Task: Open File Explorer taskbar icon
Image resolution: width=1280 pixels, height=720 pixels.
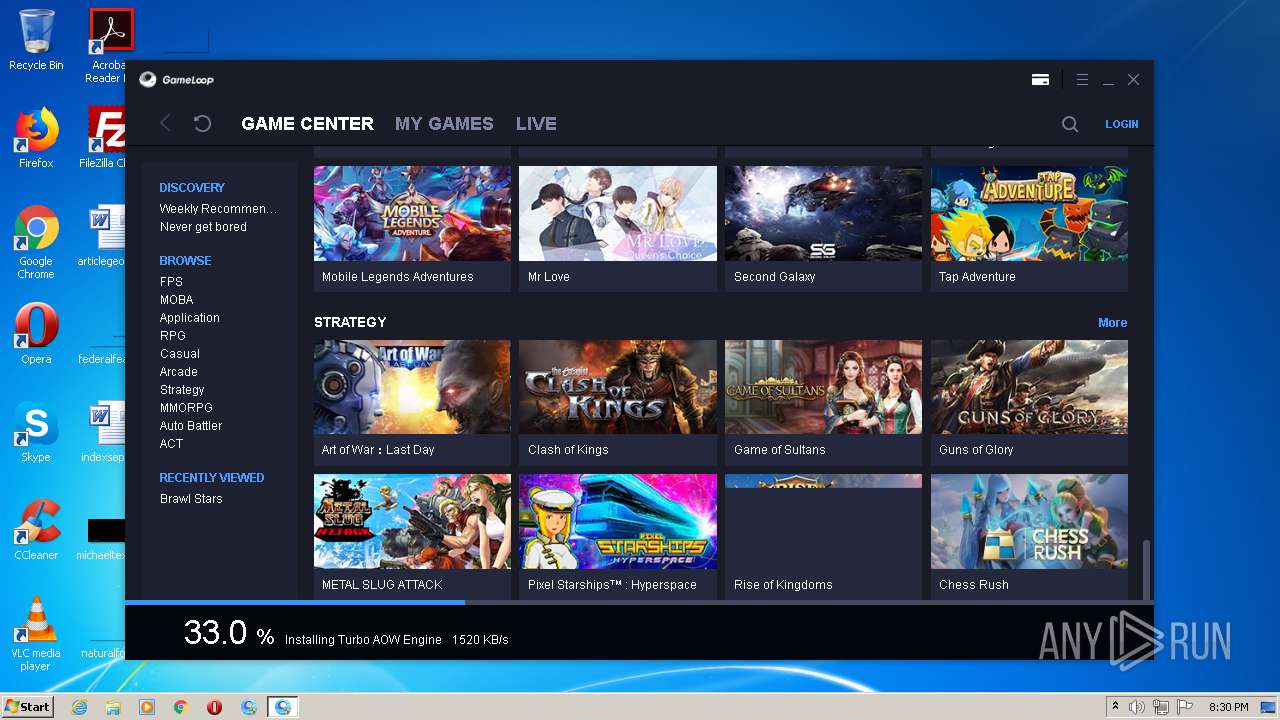Action: (113, 707)
